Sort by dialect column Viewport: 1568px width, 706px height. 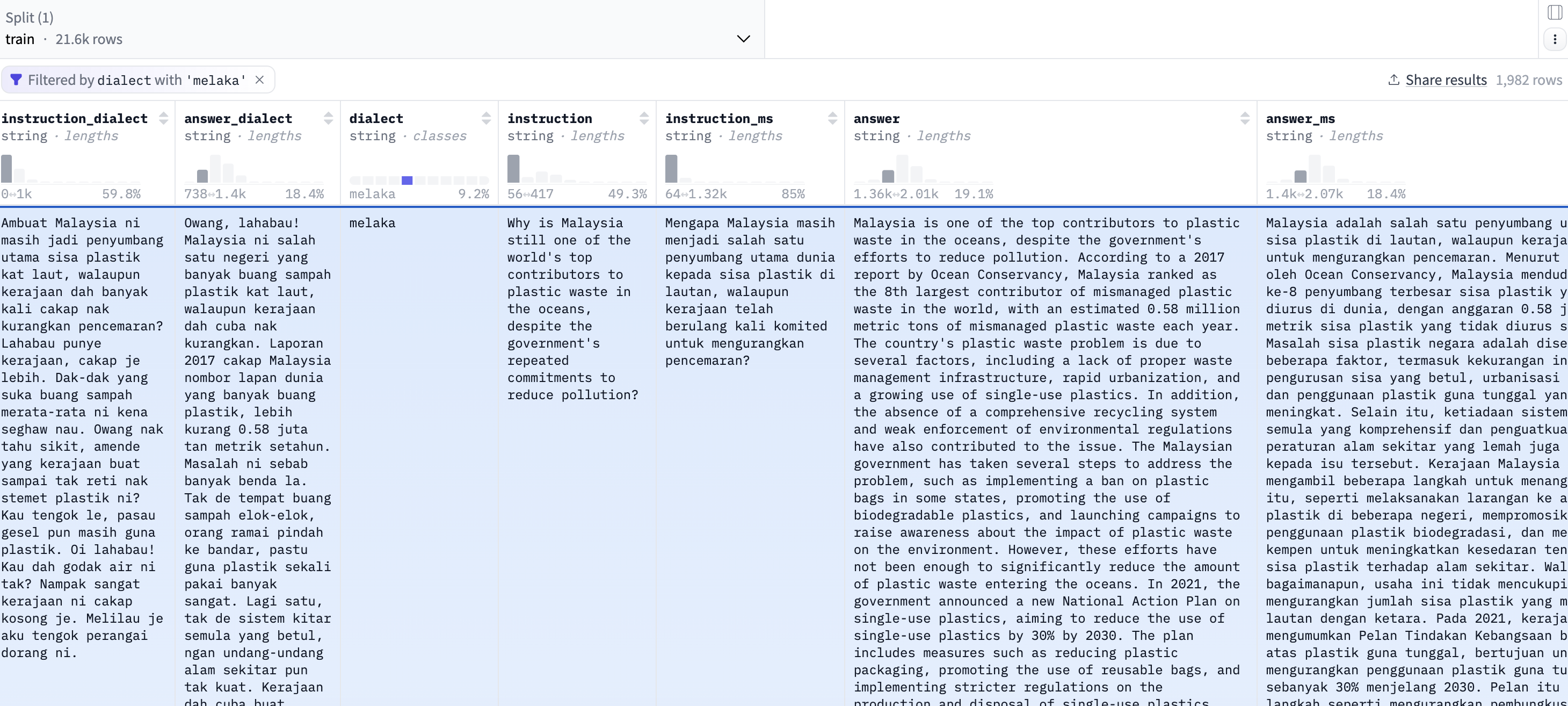click(x=486, y=118)
